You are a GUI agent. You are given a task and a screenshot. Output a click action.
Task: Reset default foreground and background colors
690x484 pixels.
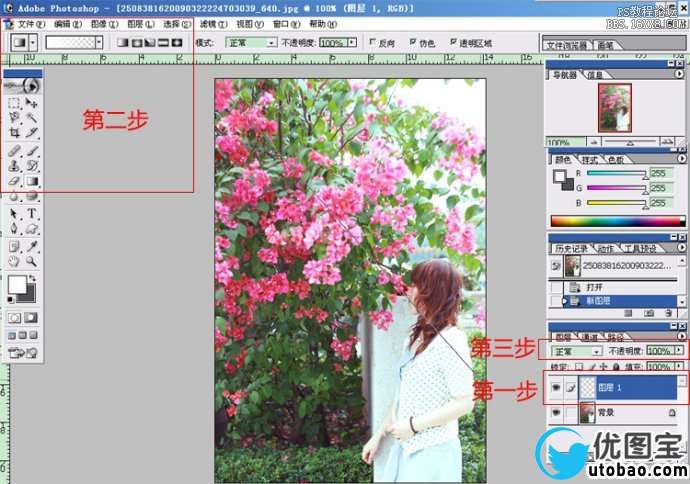click(x=10, y=300)
